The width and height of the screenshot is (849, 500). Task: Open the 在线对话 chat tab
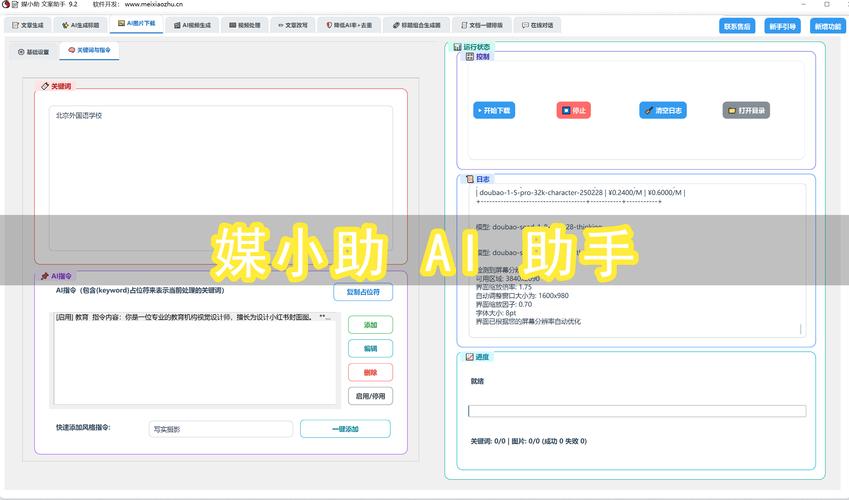tap(537, 25)
